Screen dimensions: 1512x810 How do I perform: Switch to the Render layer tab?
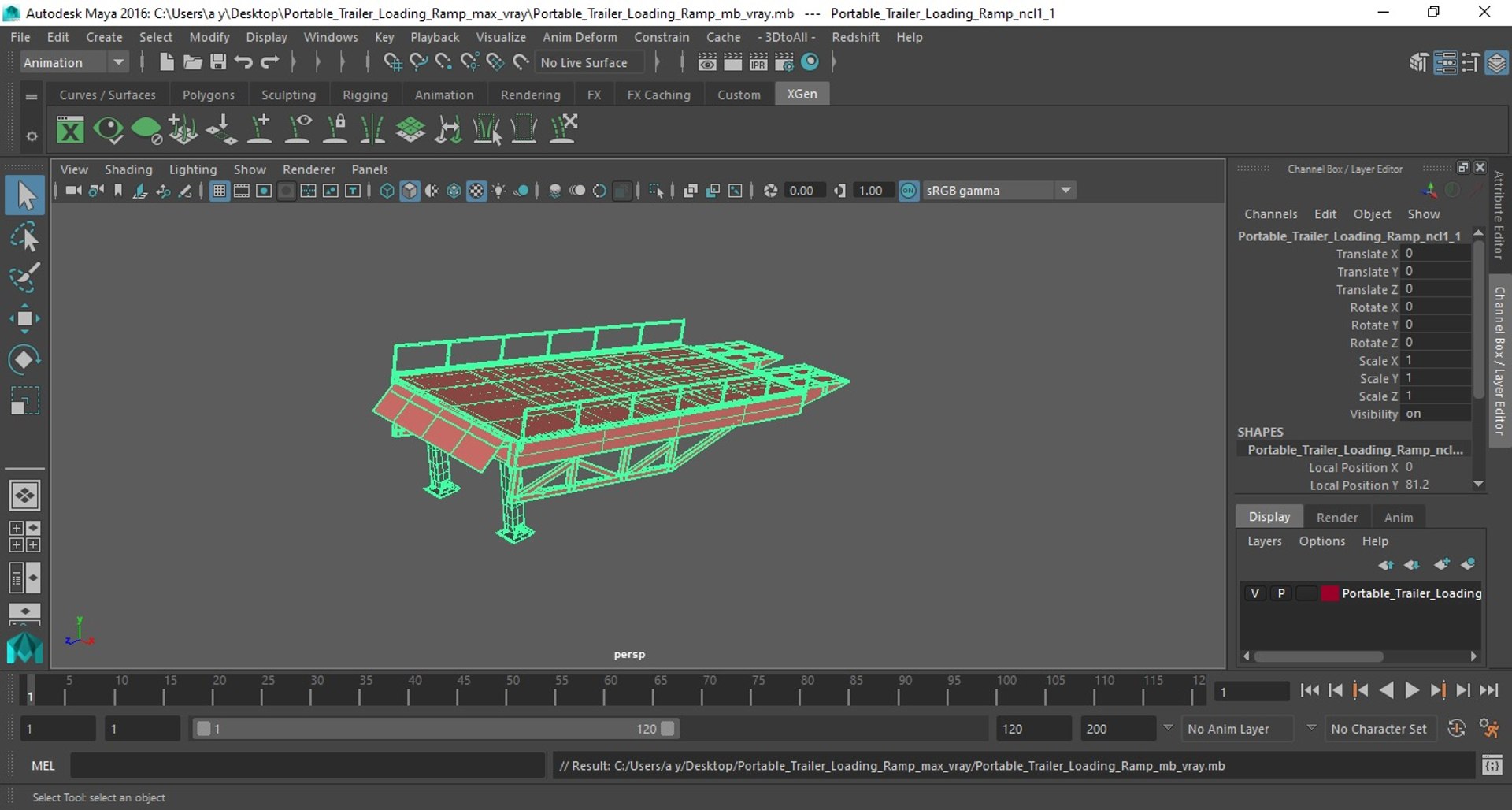(x=1336, y=517)
